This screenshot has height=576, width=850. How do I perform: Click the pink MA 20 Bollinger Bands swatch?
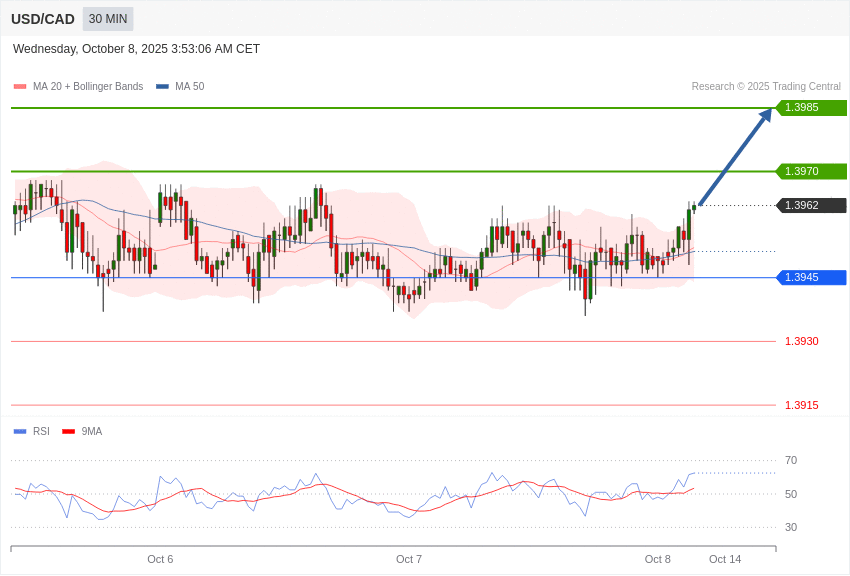[x=20, y=87]
